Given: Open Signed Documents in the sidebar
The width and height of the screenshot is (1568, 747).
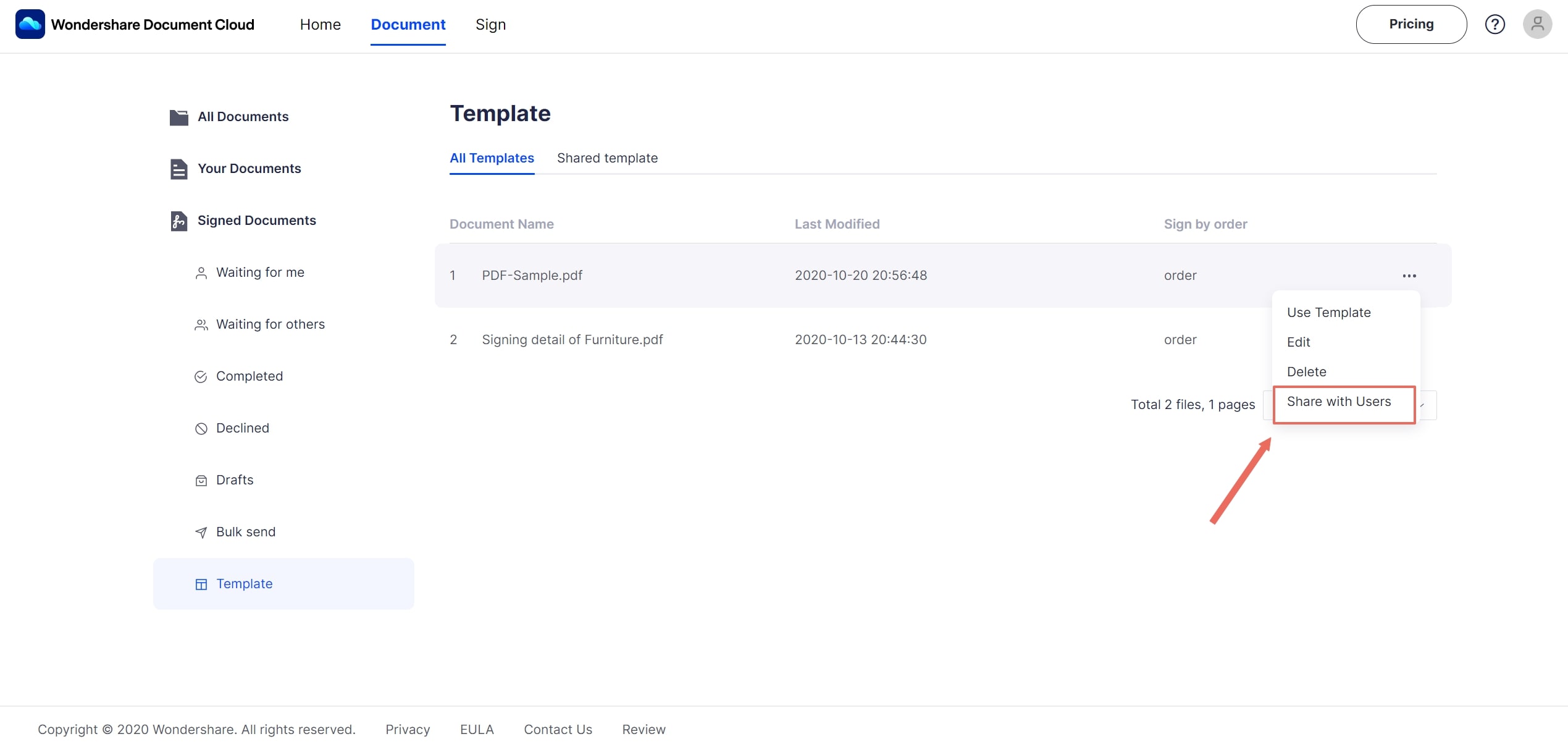Looking at the screenshot, I should pyautogui.click(x=256, y=221).
